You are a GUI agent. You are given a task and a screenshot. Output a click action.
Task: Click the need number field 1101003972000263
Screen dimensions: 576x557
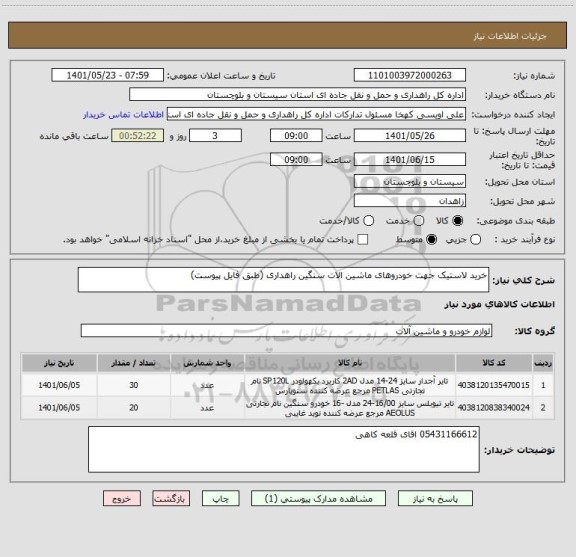(x=410, y=75)
